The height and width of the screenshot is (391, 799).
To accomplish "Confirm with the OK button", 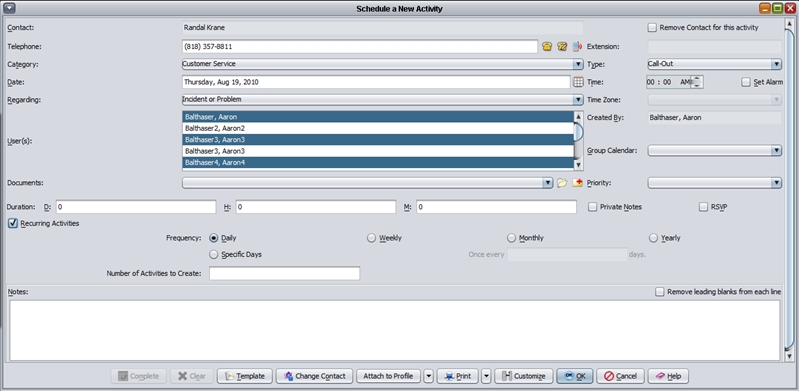I will pyautogui.click(x=575, y=376).
